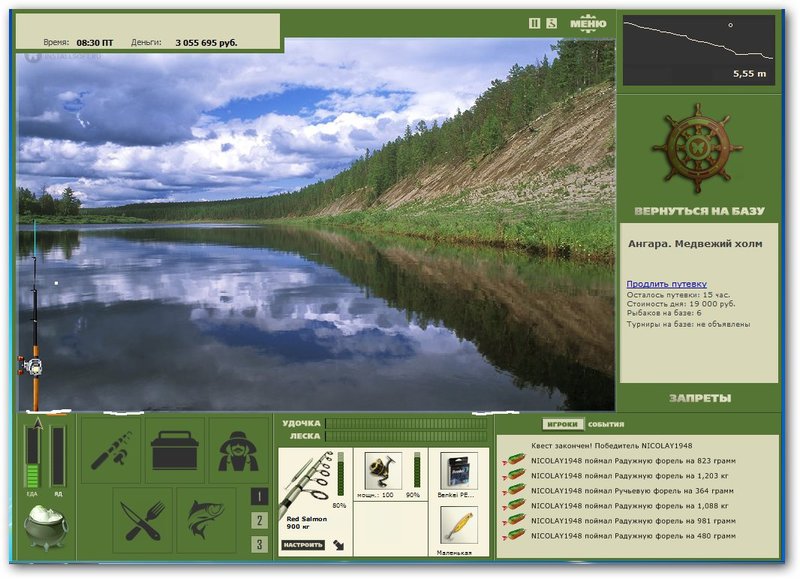
Task: Click the ship wheel return icon
Action: [x=697, y=148]
